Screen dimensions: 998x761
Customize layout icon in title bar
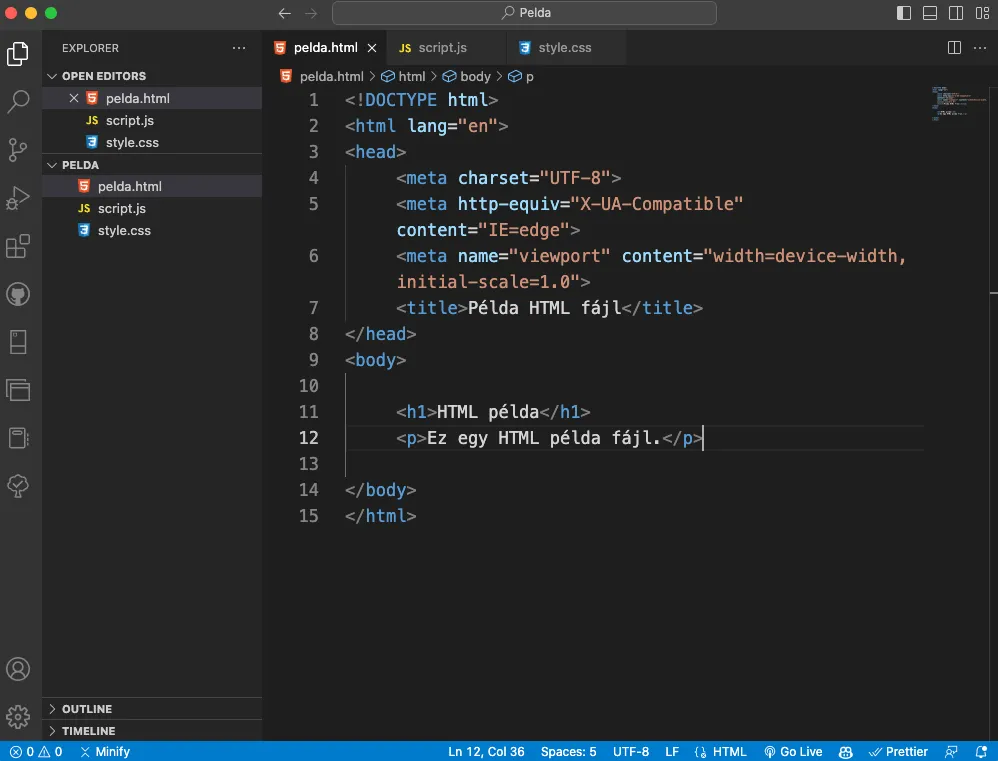coord(982,13)
